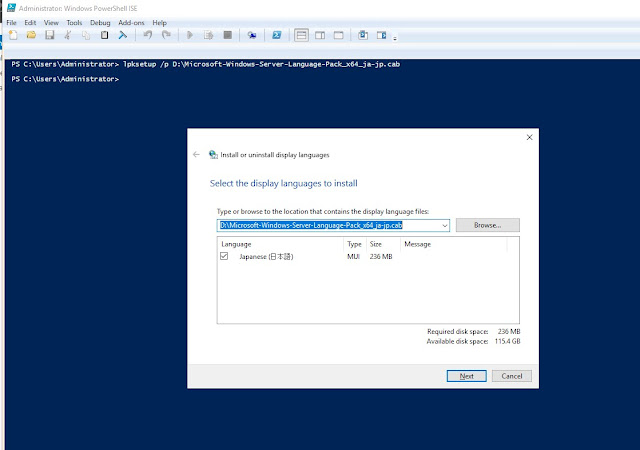The width and height of the screenshot is (640, 450).
Task: Show script pane on right icon
Action: [x=320, y=36]
